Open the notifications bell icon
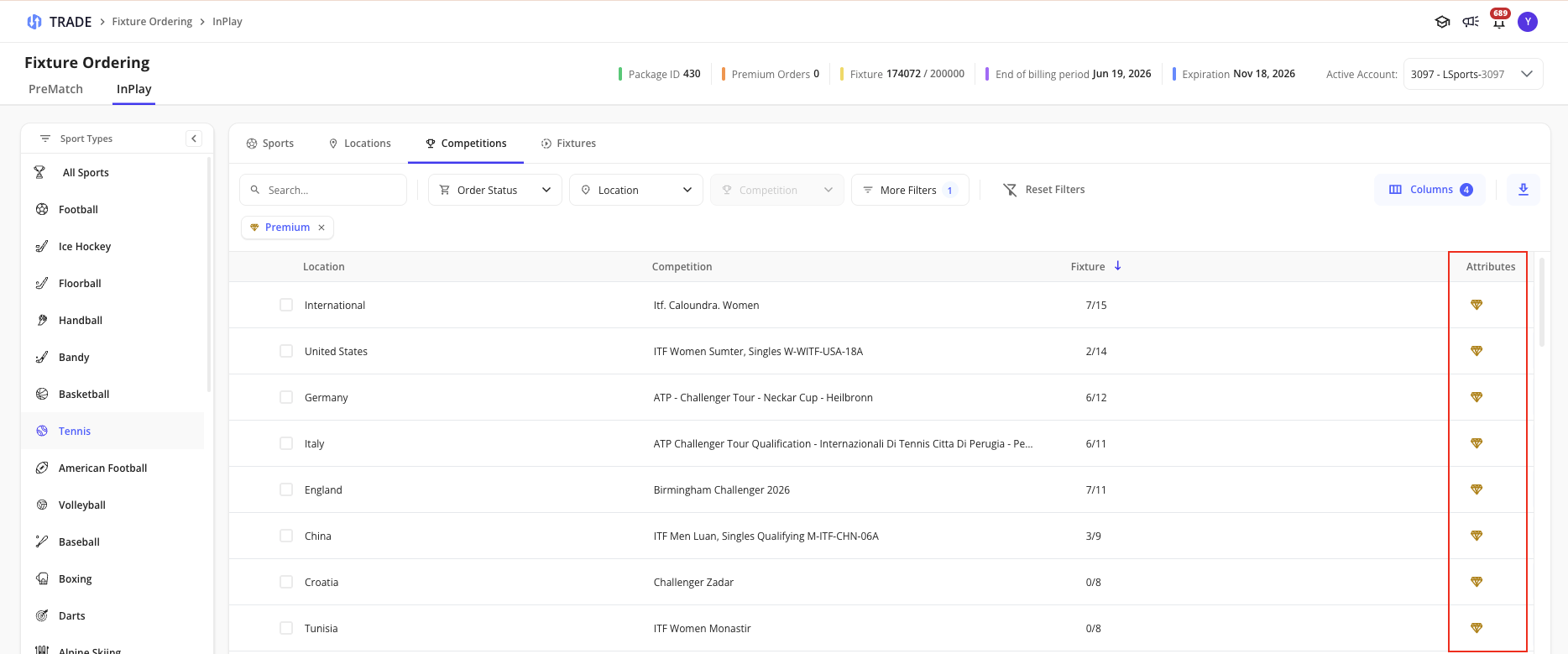 pos(1498,23)
